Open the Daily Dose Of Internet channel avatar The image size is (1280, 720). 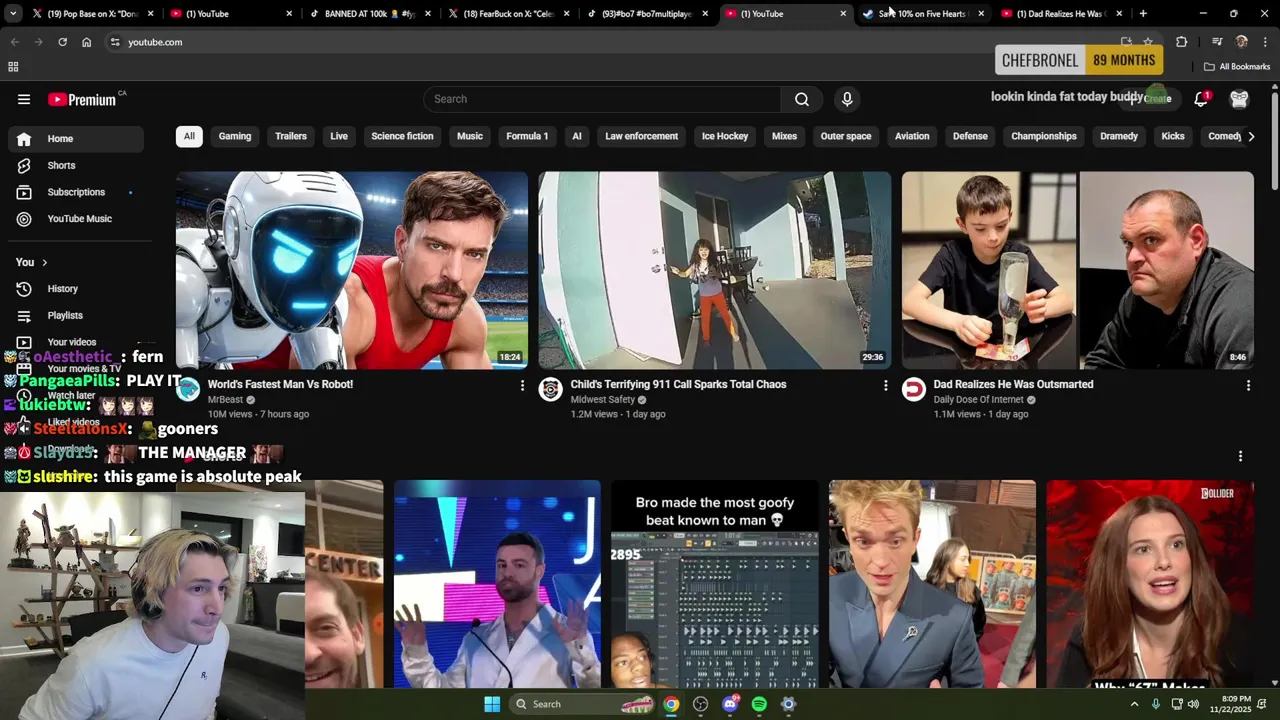pyautogui.click(x=913, y=390)
